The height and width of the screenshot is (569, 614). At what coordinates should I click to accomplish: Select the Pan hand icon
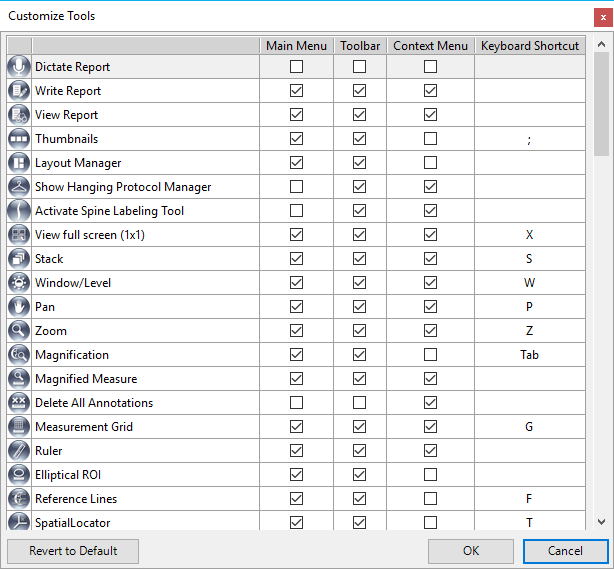[19, 307]
